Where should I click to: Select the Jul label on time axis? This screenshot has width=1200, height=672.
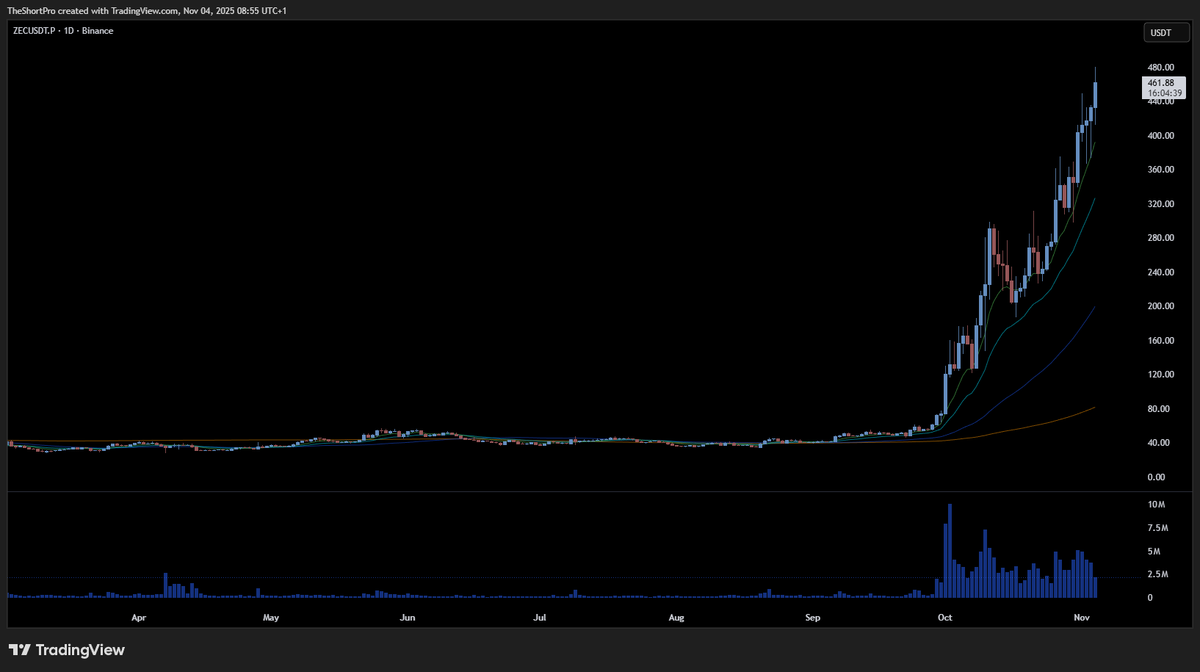click(x=540, y=618)
